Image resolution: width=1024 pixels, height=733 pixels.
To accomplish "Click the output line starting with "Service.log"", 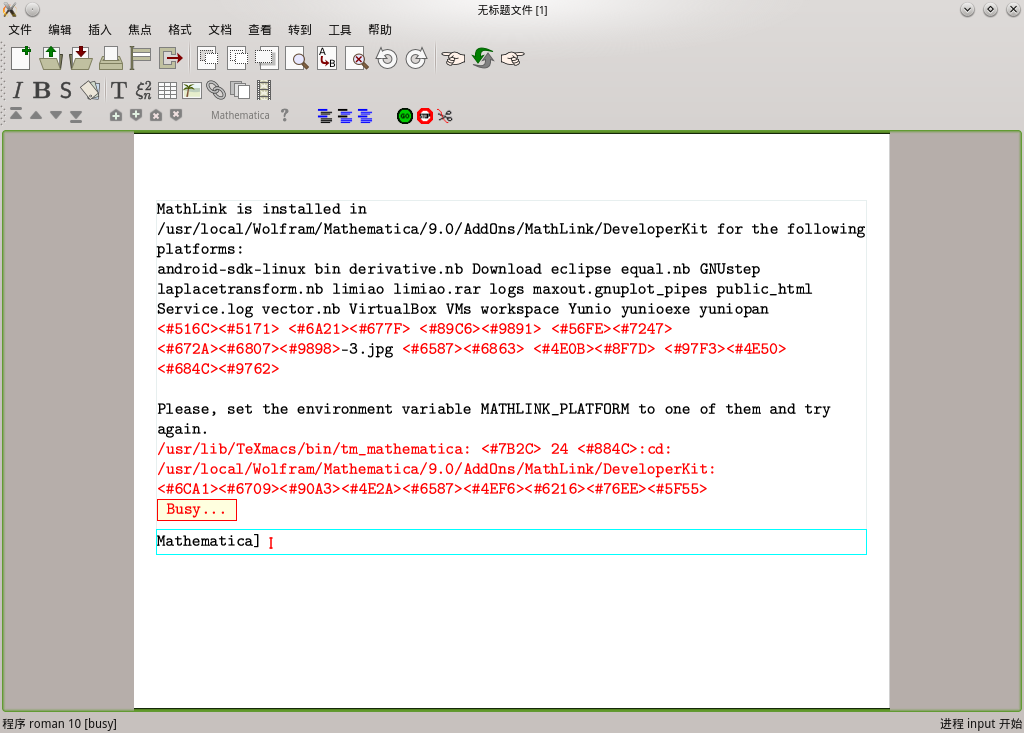I will (x=463, y=309).
